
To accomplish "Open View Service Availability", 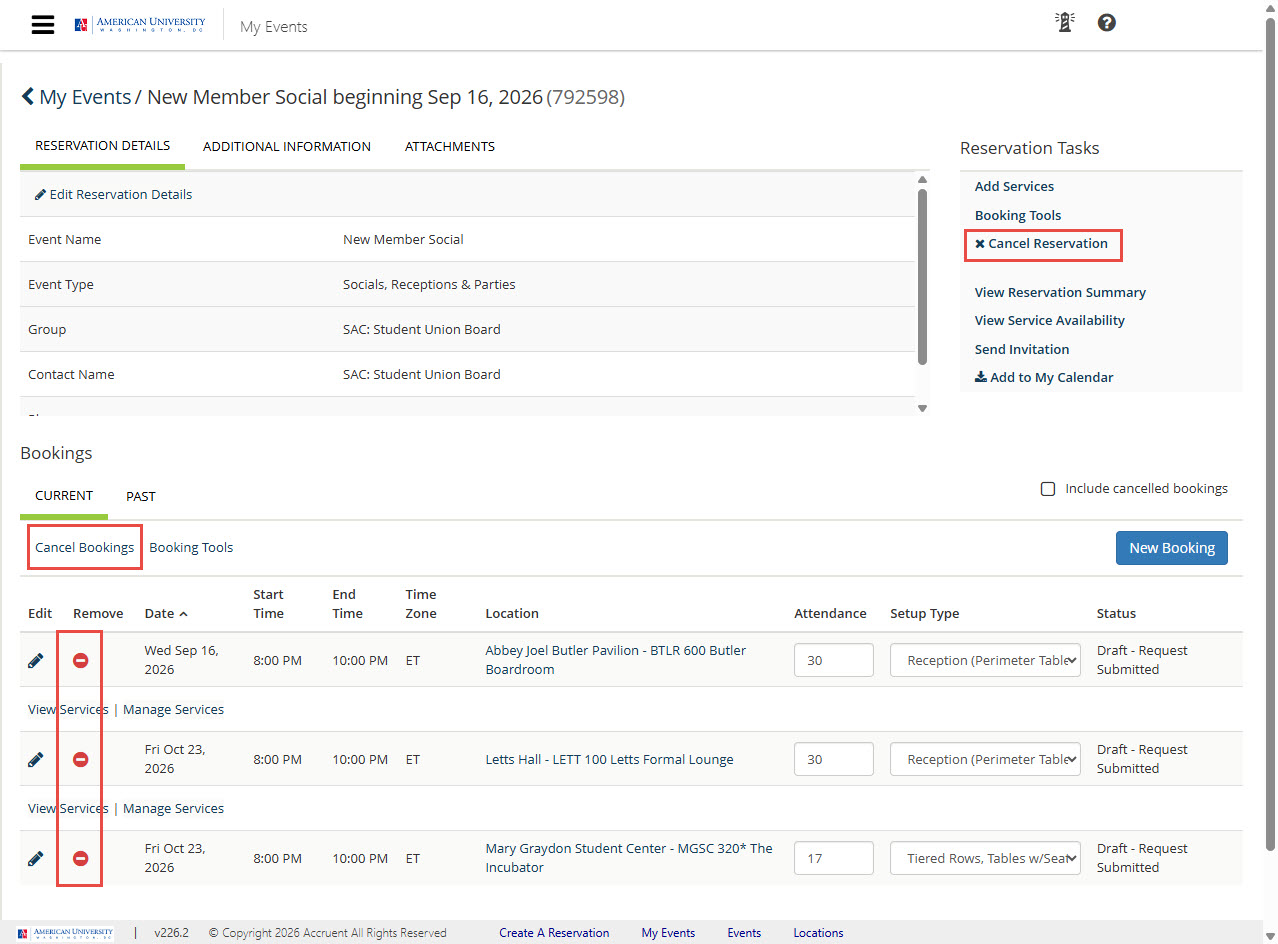I will click(x=1050, y=321).
